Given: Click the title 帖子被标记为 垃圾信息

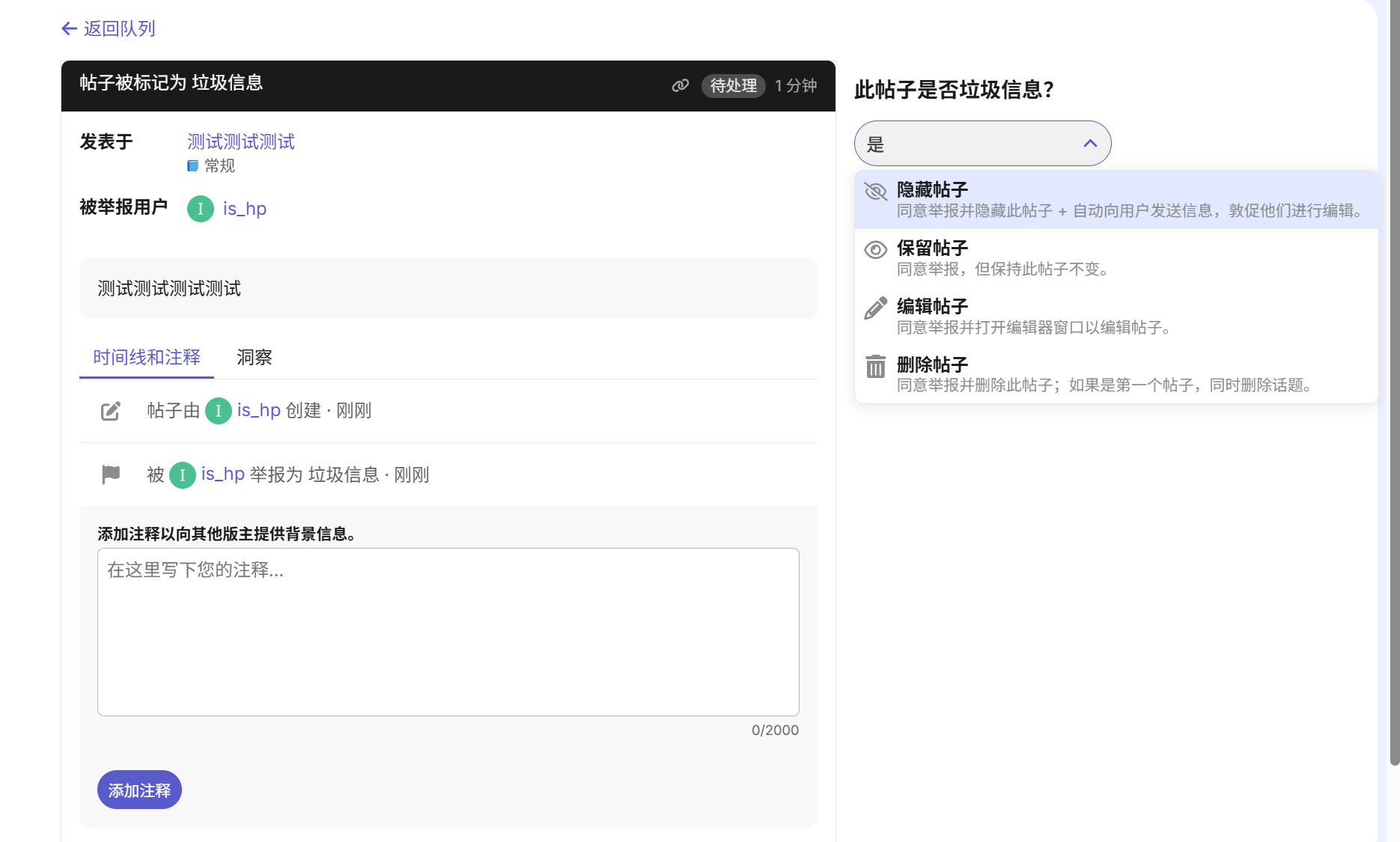Looking at the screenshot, I should pos(171,82).
